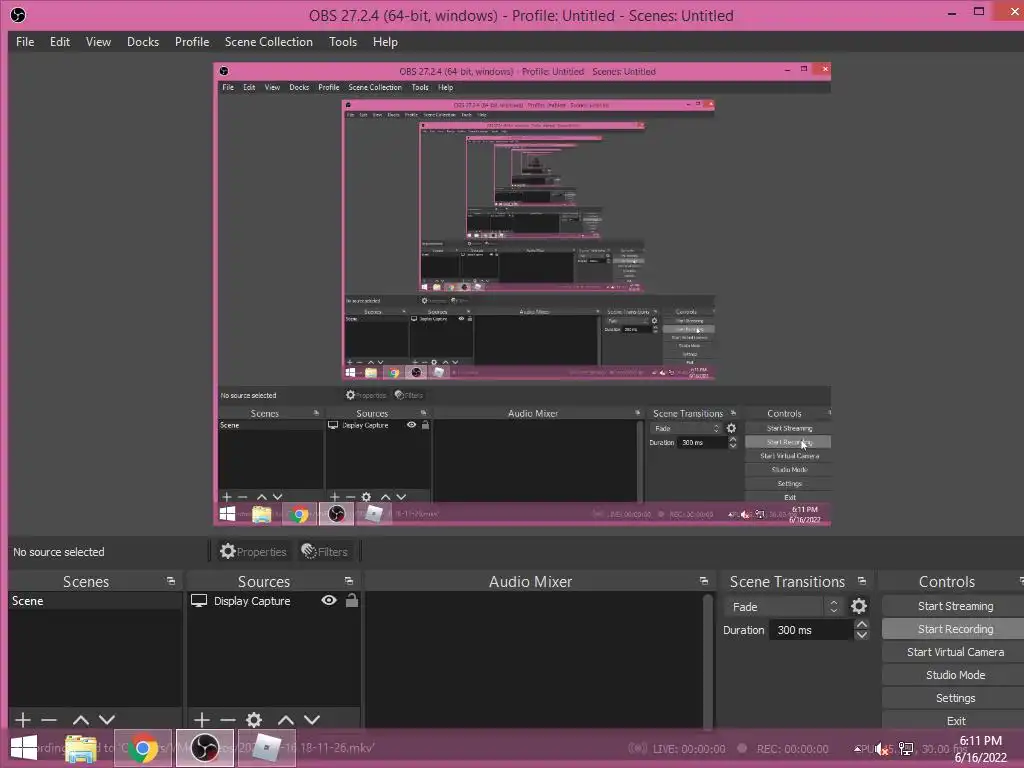Pop out the Scenes dock with its float icon
The width and height of the screenshot is (1024, 768).
171,581
